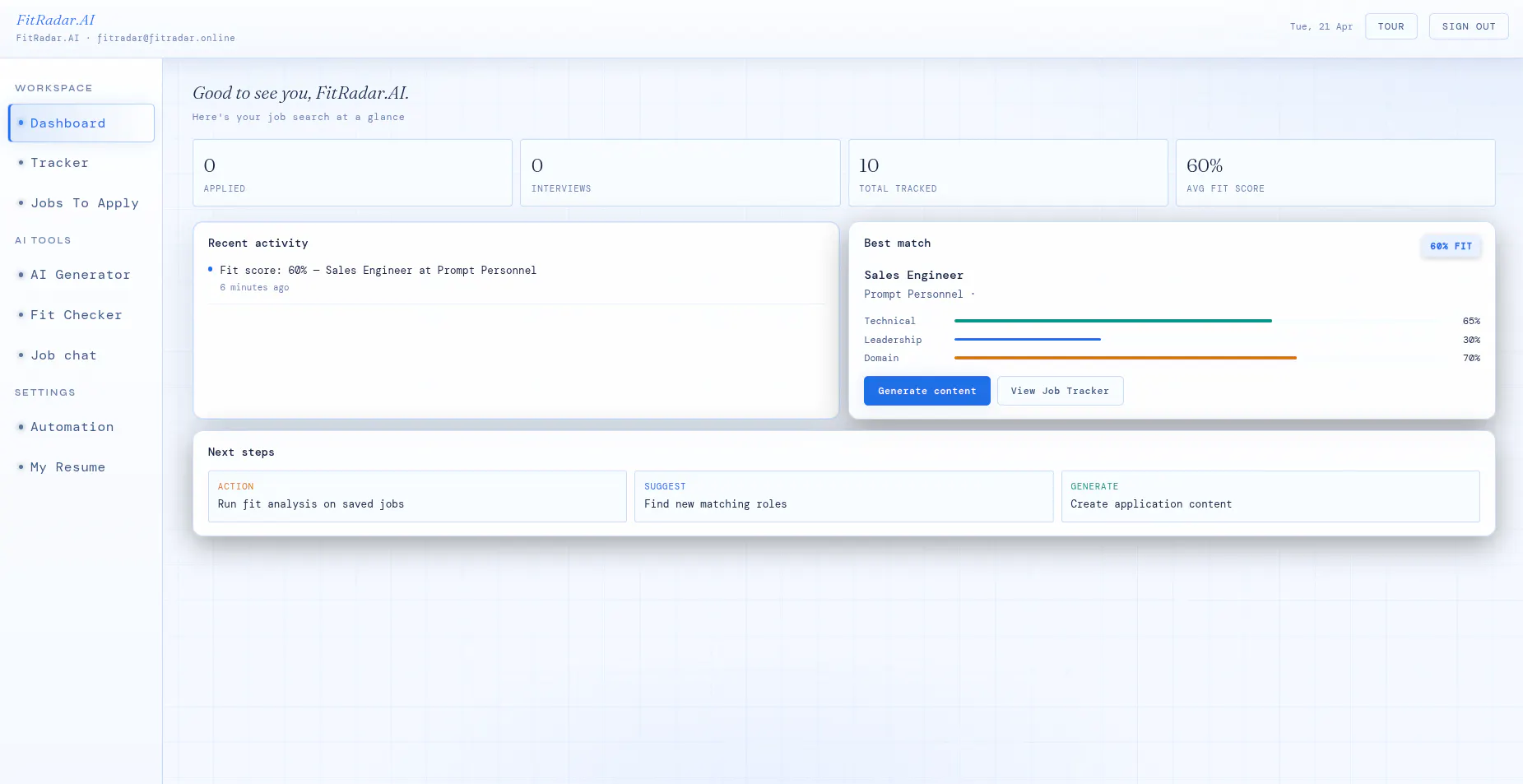Choose Run fit analysis on saved jobs

coord(417,496)
